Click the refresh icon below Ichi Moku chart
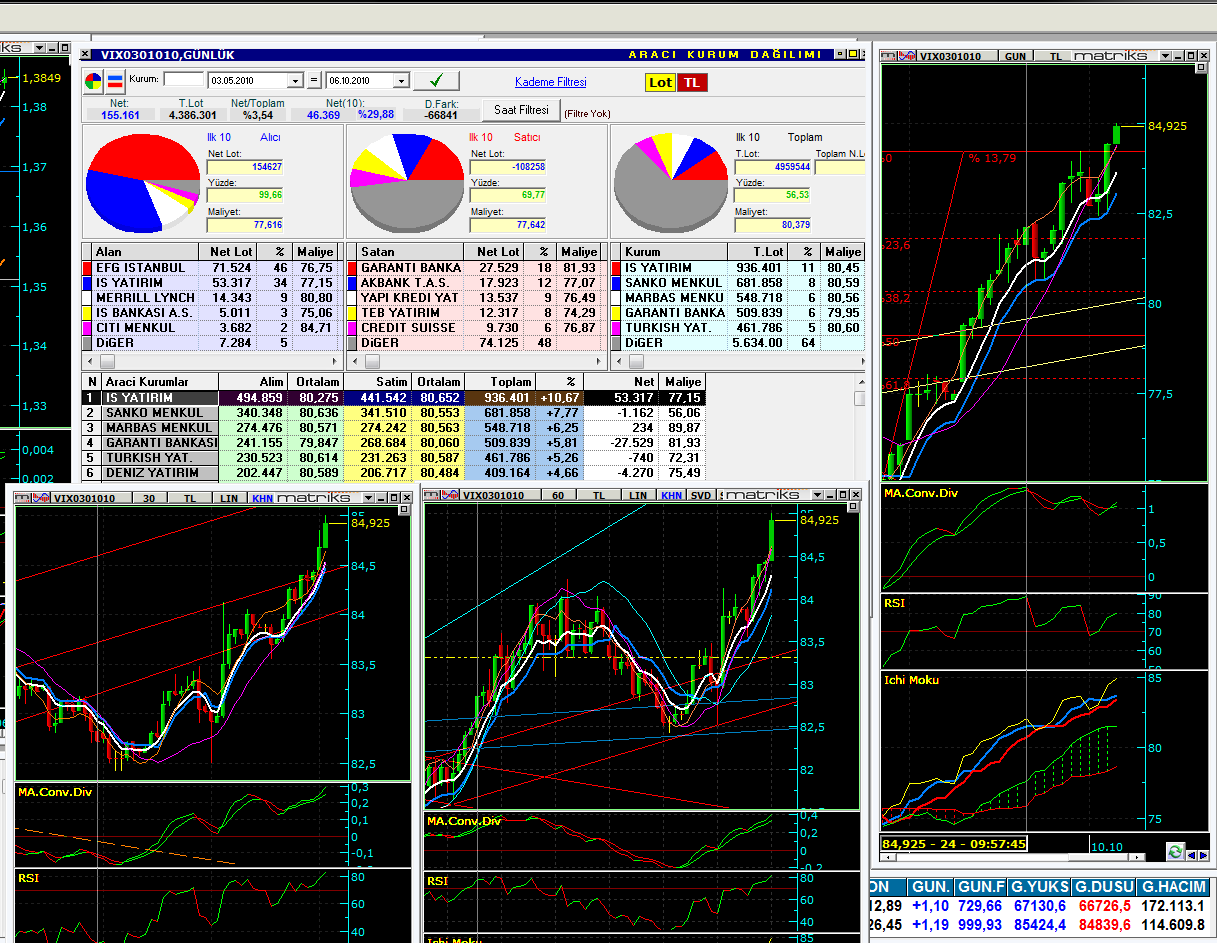Viewport: 1217px width, 943px height. (1175, 851)
